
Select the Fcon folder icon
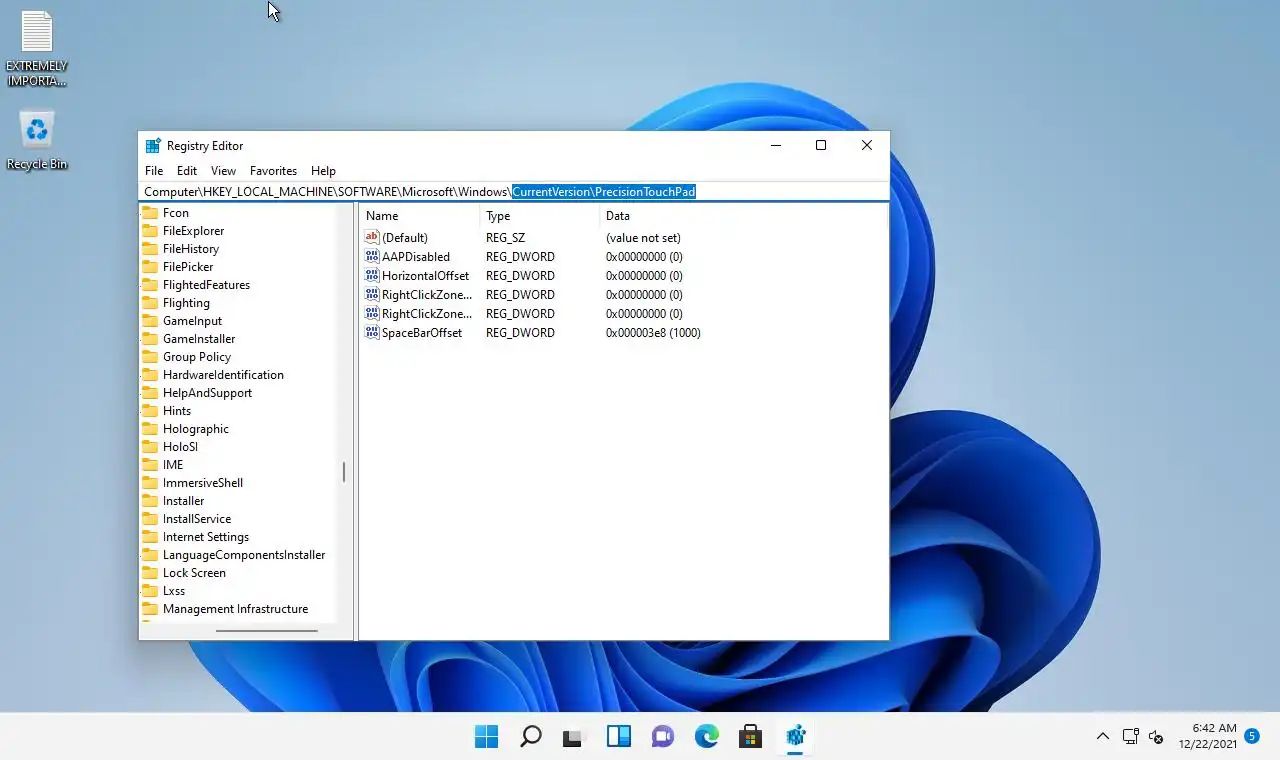pyautogui.click(x=150, y=213)
